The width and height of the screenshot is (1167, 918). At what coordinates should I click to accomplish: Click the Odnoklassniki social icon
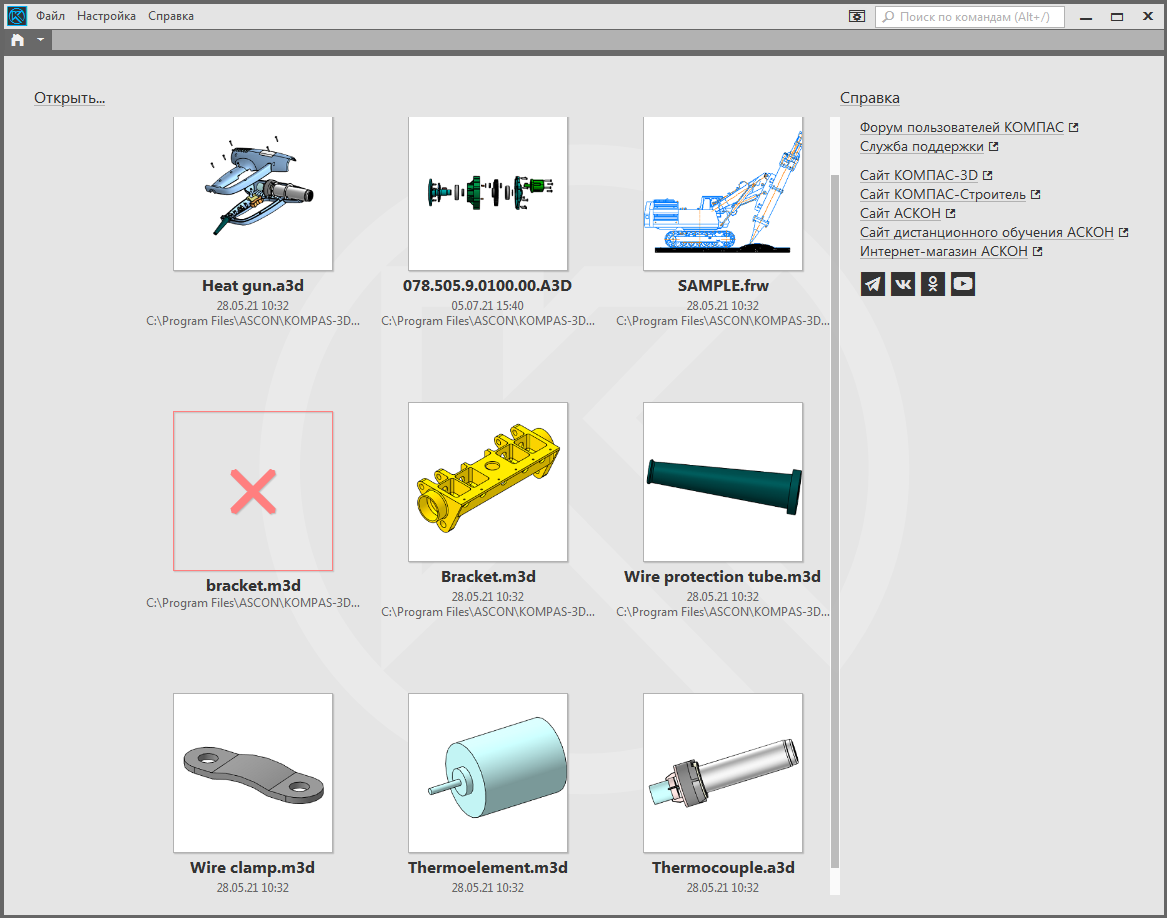(933, 284)
